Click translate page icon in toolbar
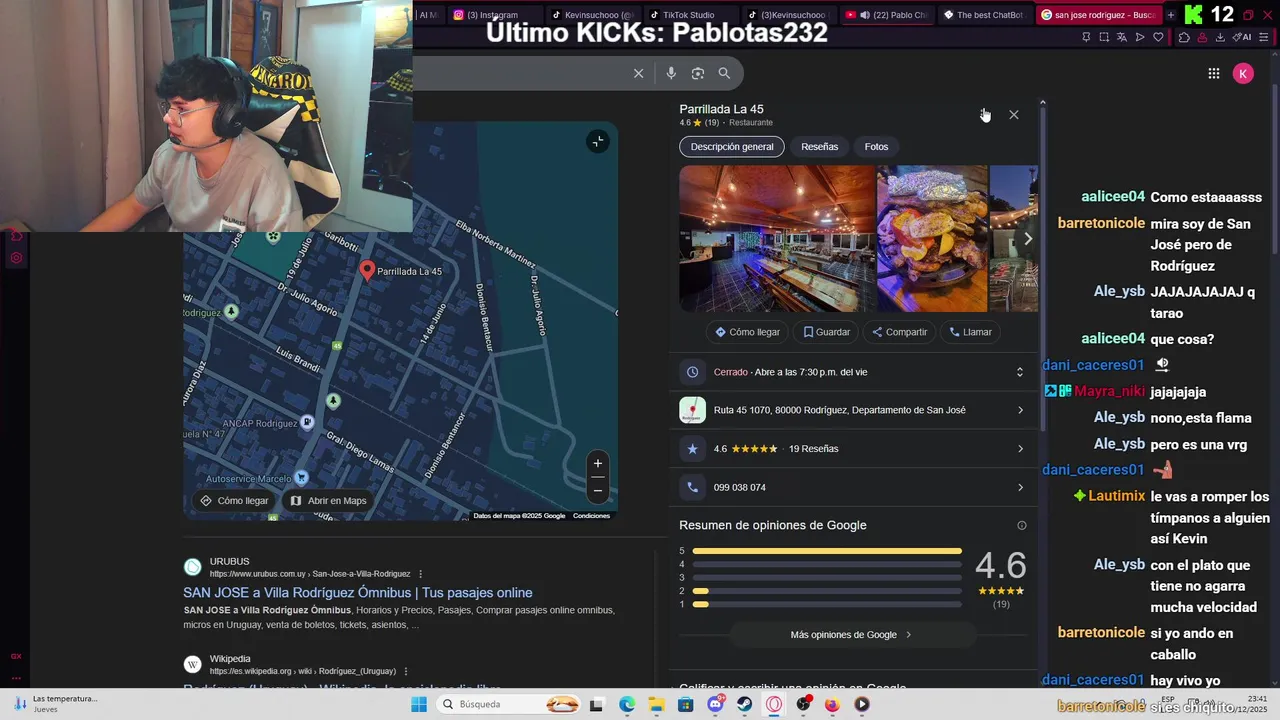 point(1122,37)
